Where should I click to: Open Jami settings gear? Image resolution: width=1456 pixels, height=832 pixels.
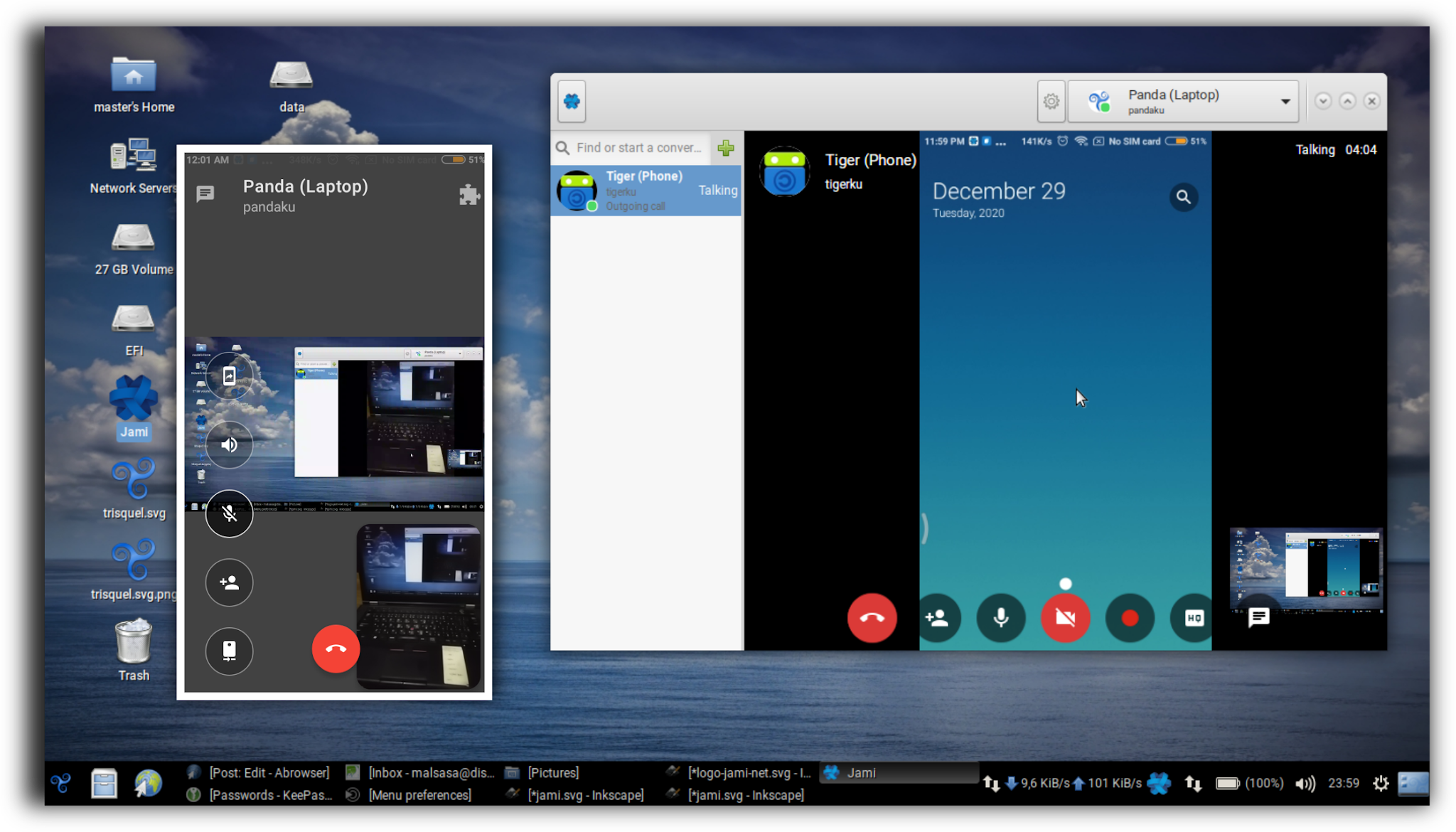[x=1051, y=102]
